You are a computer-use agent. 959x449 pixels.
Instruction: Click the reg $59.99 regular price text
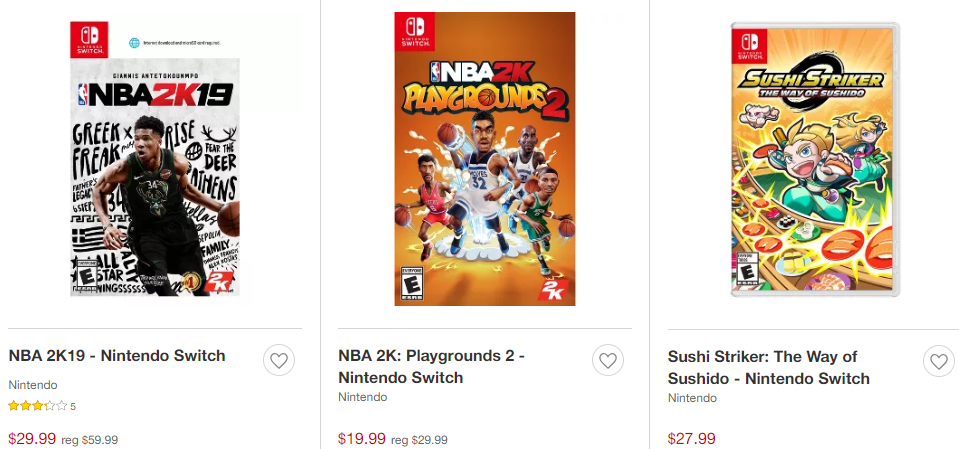(90, 439)
